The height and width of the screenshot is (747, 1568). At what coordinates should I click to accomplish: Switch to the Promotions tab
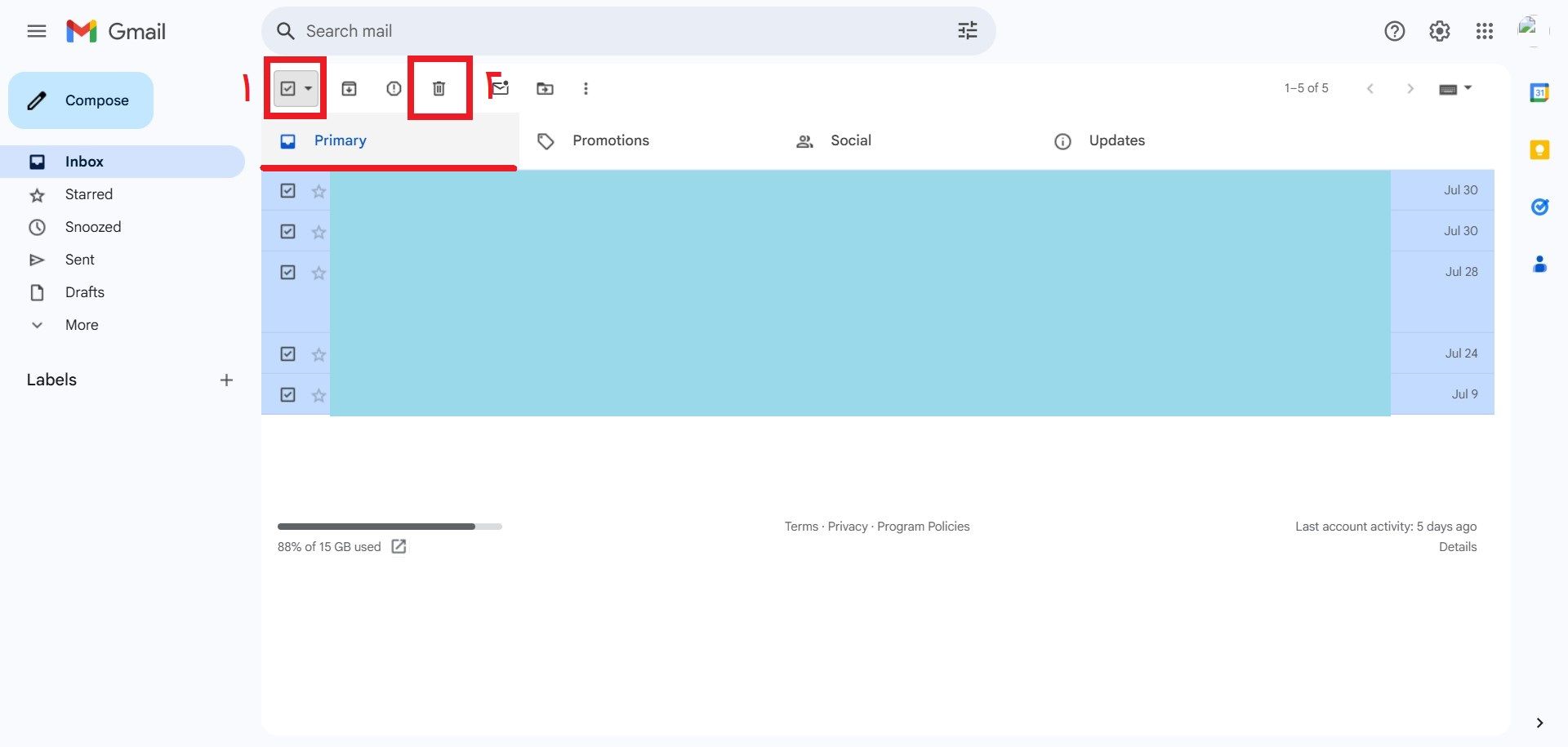point(610,140)
